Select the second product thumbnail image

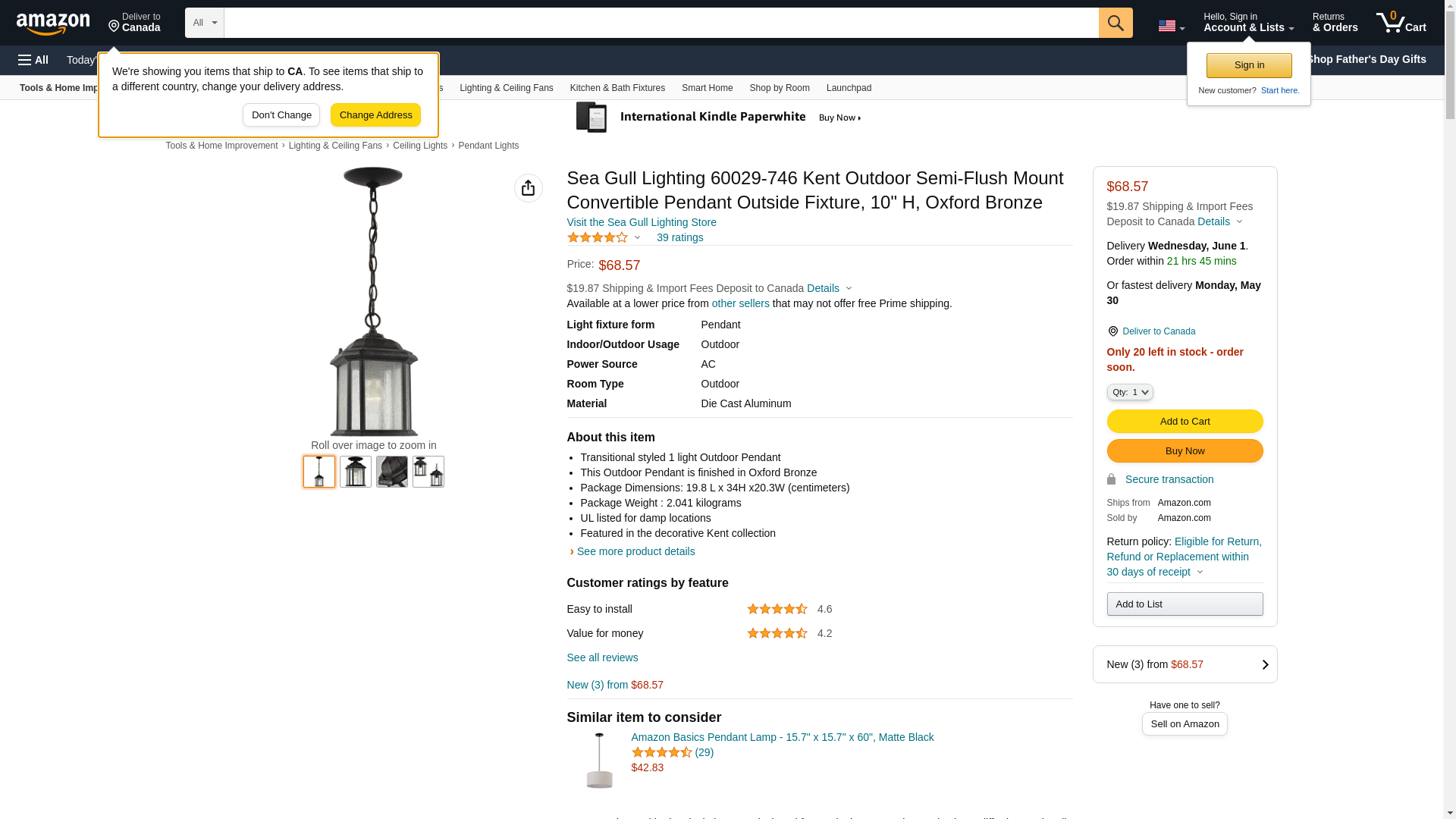(355, 472)
